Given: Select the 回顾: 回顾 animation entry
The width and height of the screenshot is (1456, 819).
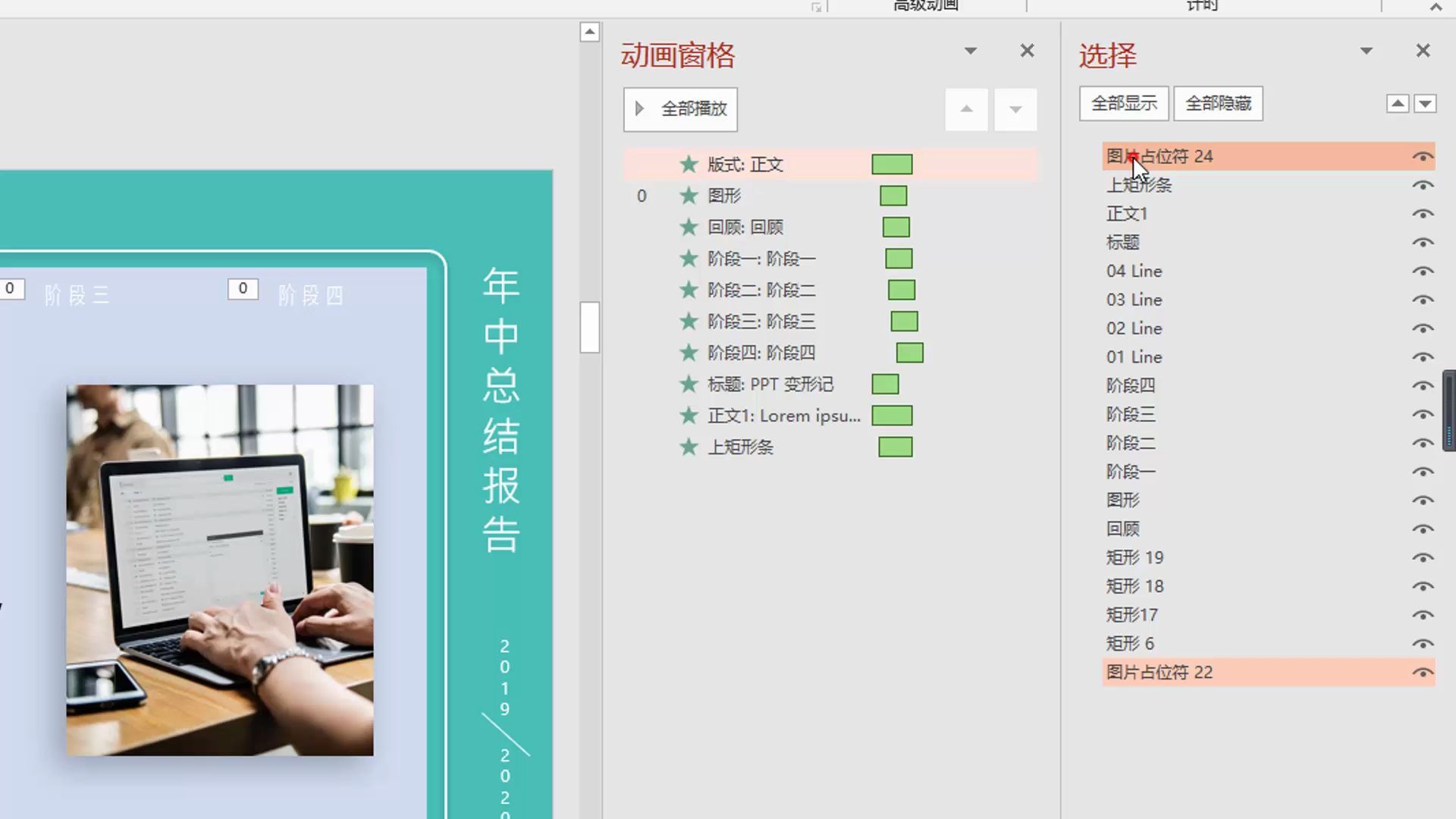Looking at the screenshot, I should pyautogui.click(x=830, y=227).
